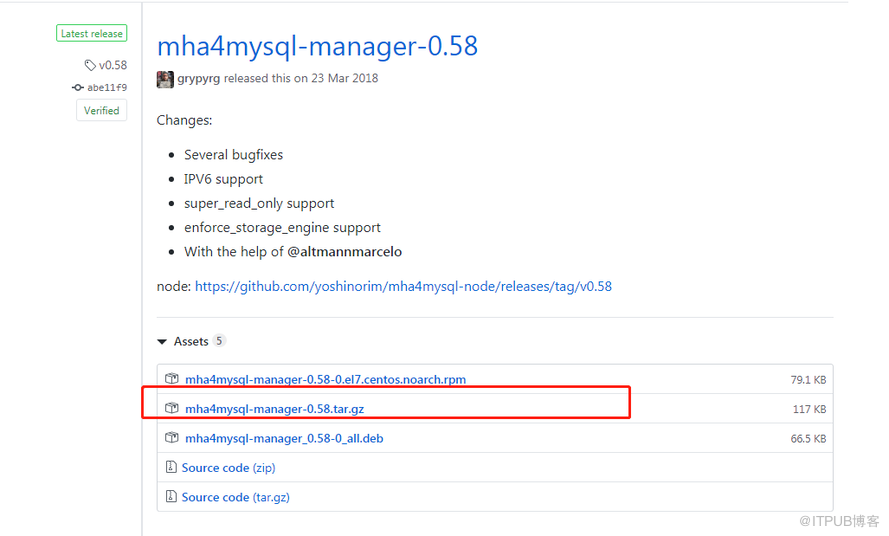Download Source code (zip)
Image resolution: width=889 pixels, height=536 pixels.
tap(228, 468)
